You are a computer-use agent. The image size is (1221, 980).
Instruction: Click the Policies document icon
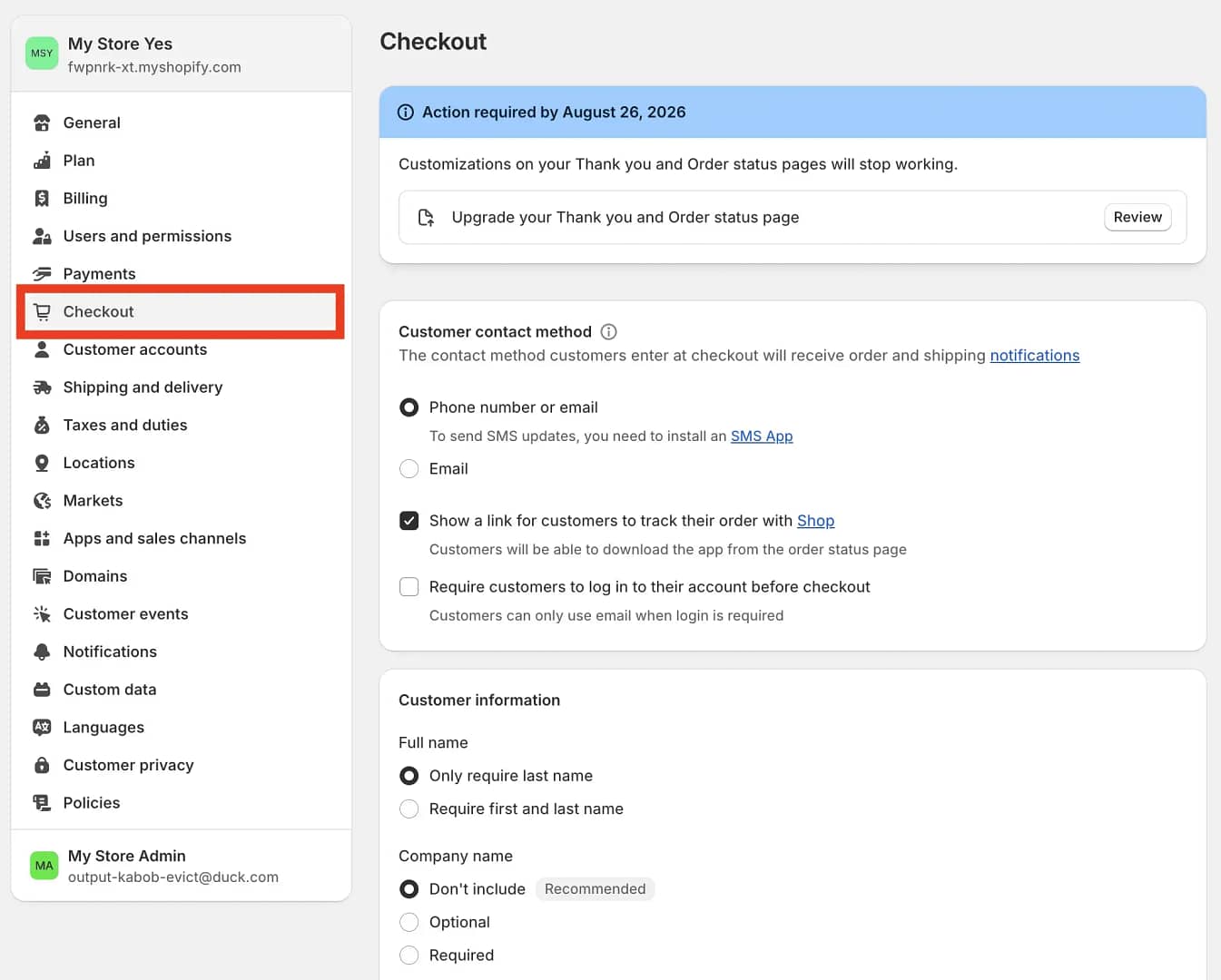coord(42,803)
